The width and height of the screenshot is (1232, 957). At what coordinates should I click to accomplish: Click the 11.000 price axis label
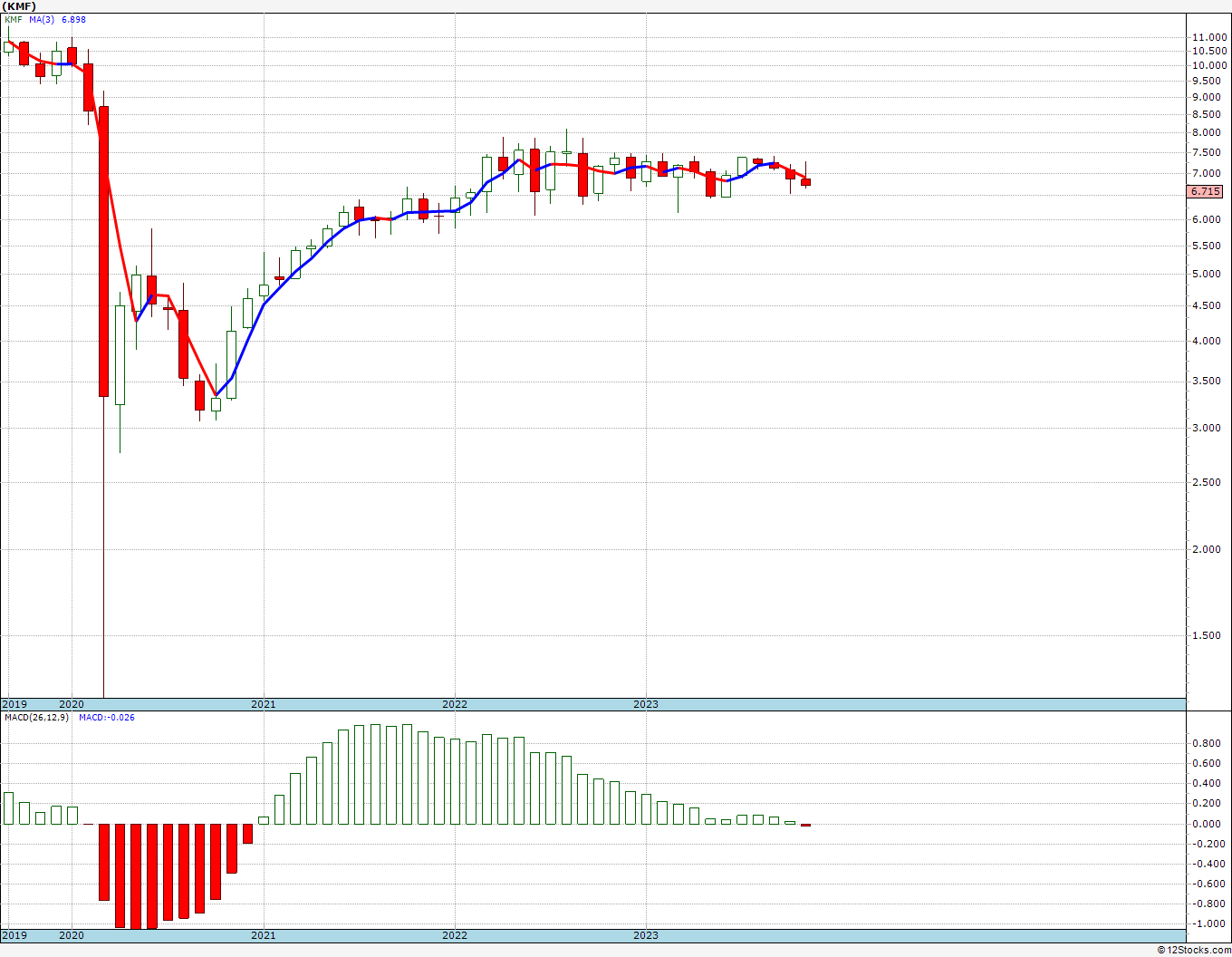tap(1210, 37)
